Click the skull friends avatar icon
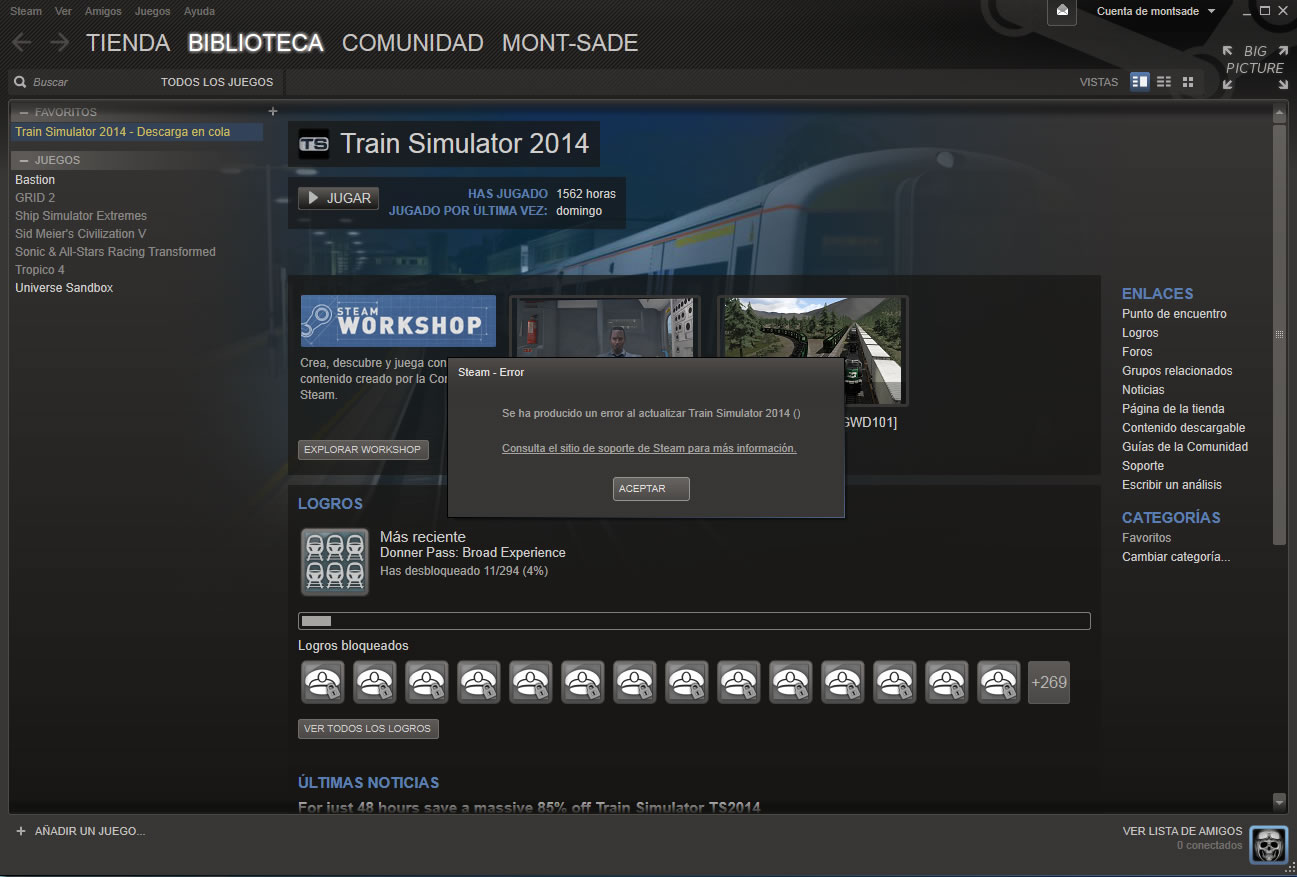 coord(1268,845)
